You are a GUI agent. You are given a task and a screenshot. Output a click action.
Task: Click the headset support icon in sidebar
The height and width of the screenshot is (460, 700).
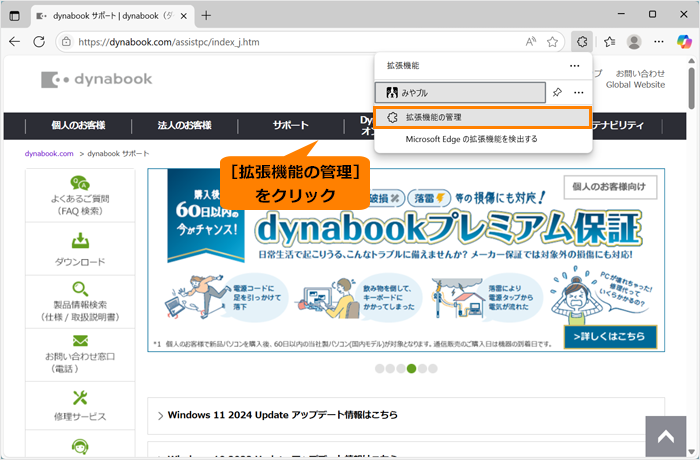pyautogui.click(x=80, y=446)
